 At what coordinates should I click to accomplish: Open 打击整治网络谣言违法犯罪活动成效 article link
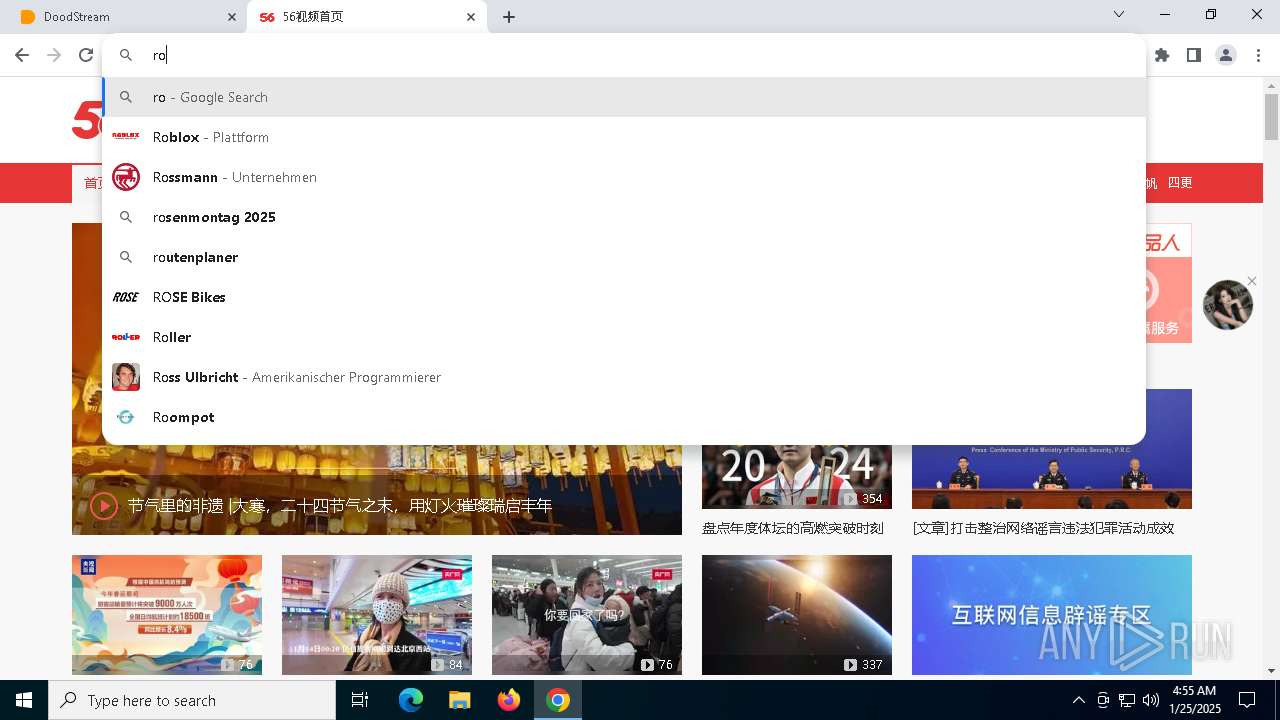point(1043,528)
